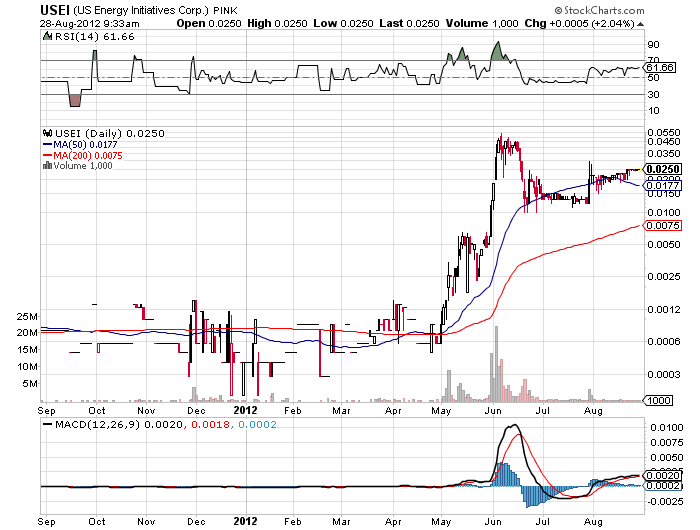Click the StockCharts.com watermark text

[x=600, y=10]
